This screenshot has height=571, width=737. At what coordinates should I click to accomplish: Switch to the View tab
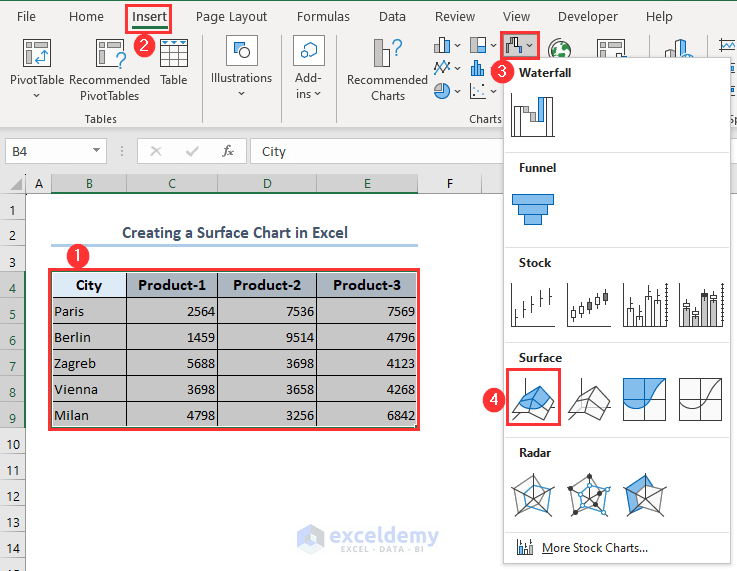pos(516,16)
